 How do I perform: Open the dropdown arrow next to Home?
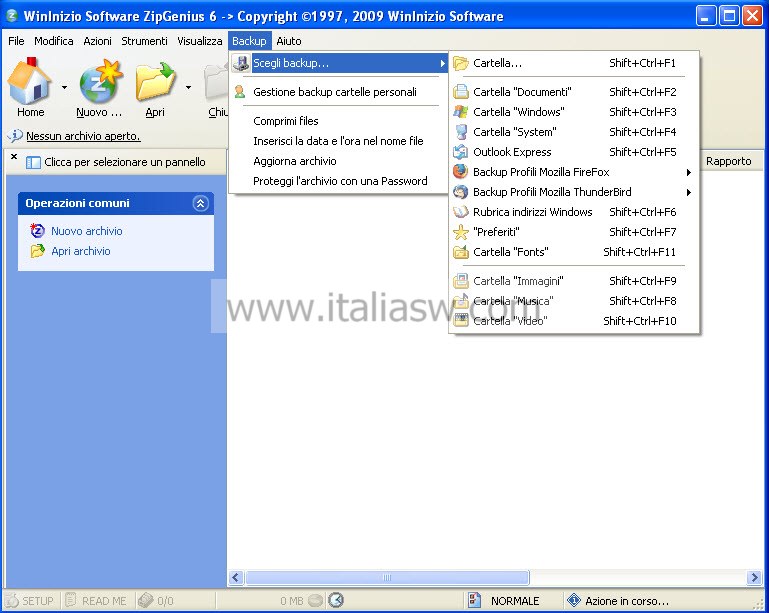(x=64, y=88)
